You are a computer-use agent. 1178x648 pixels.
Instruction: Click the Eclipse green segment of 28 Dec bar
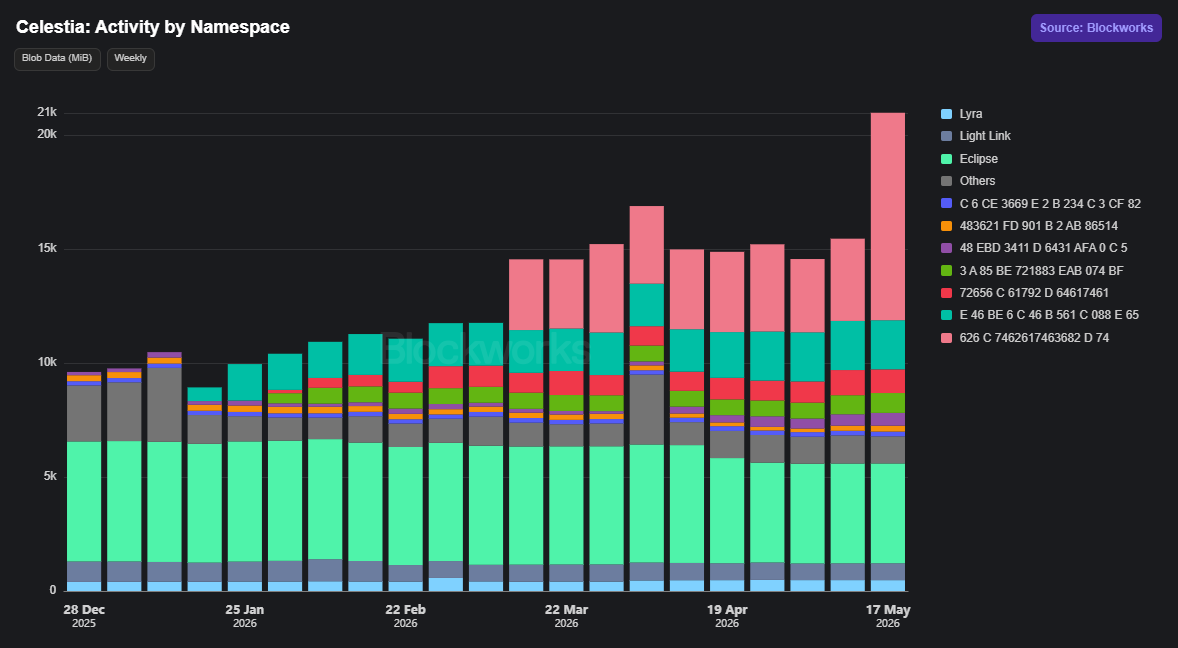point(84,502)
